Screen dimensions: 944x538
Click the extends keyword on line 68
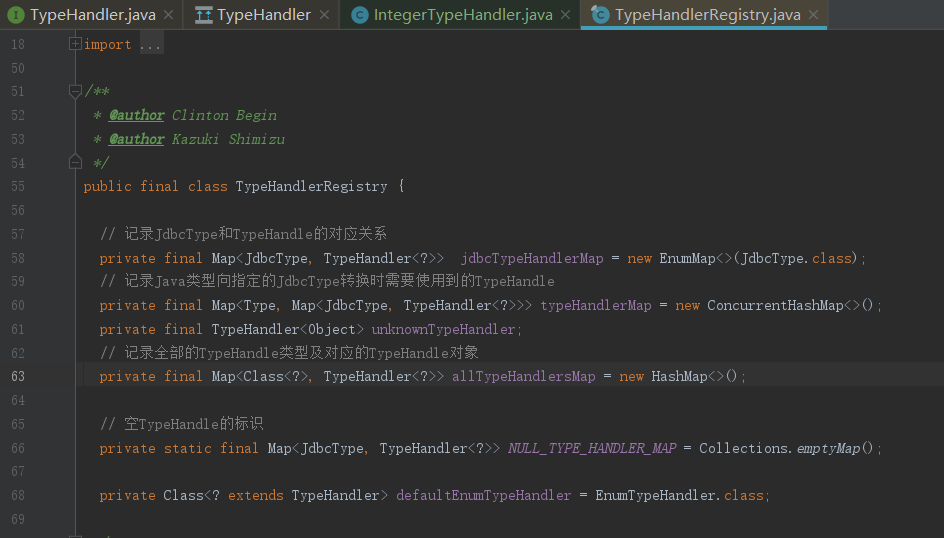point(255,495)
